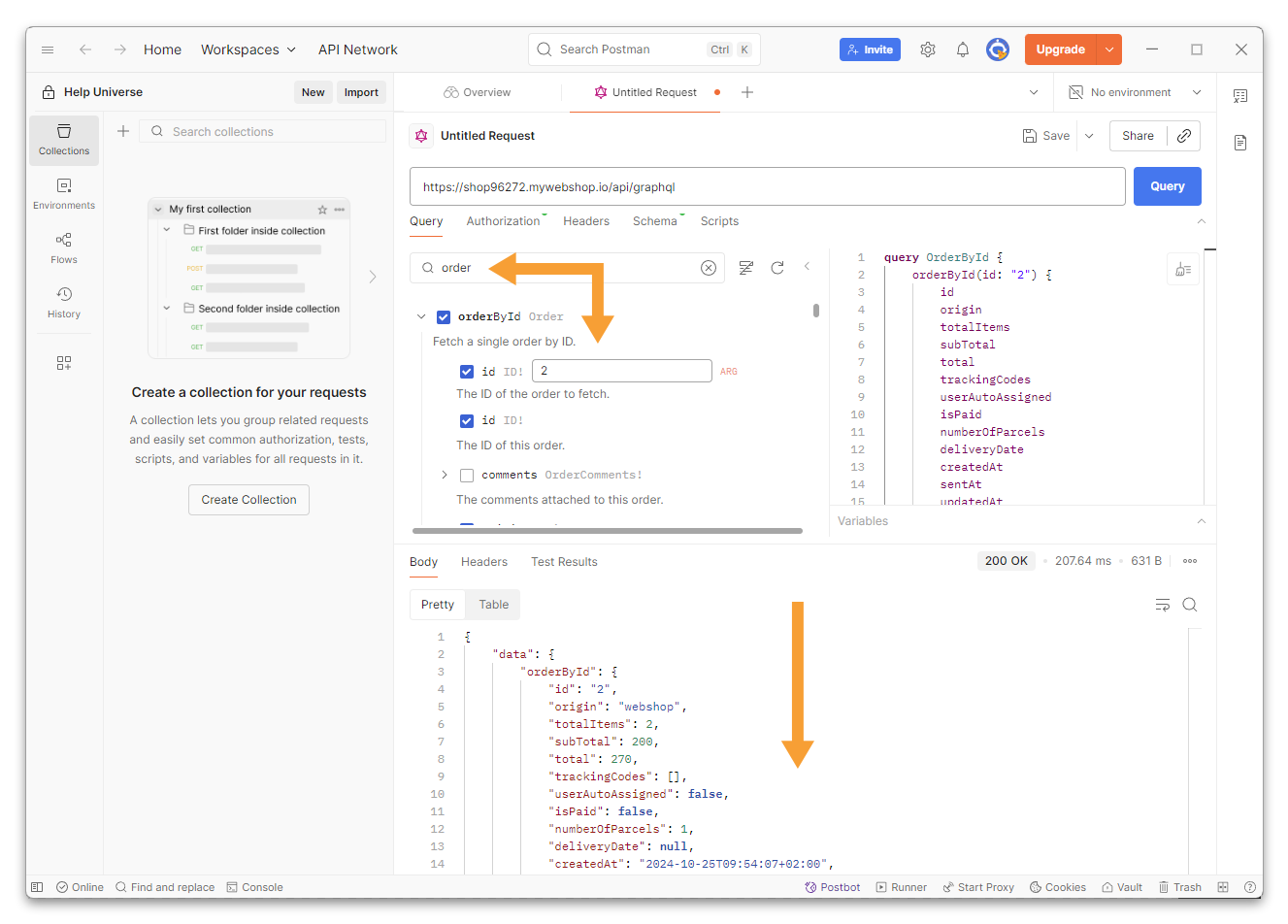Click the horizontal scrollbar under query explorer
Screen dimensions: 1288x924
tap(608, 531)
